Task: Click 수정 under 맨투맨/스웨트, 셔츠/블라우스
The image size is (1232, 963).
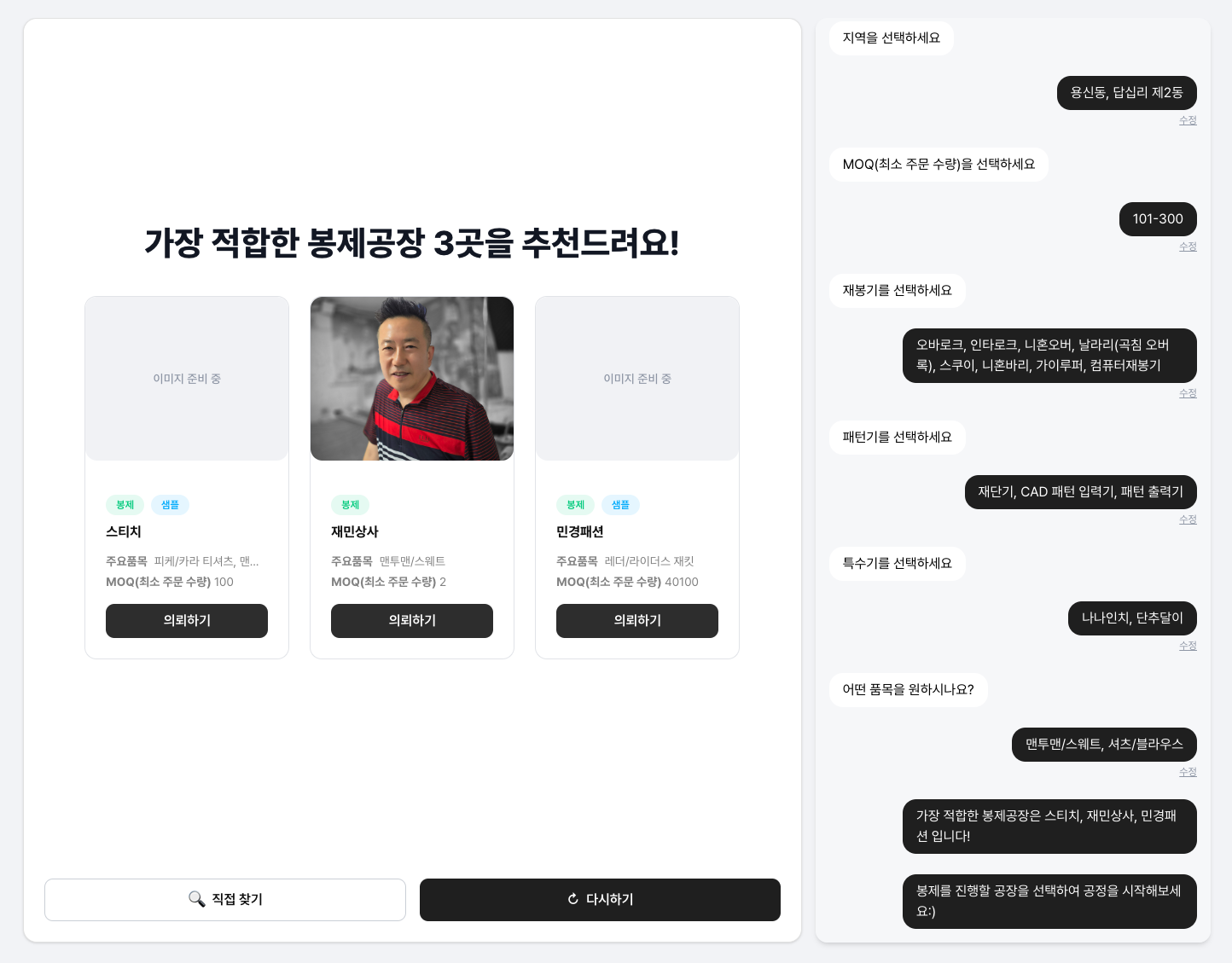Action: (x=1188, y=772)
